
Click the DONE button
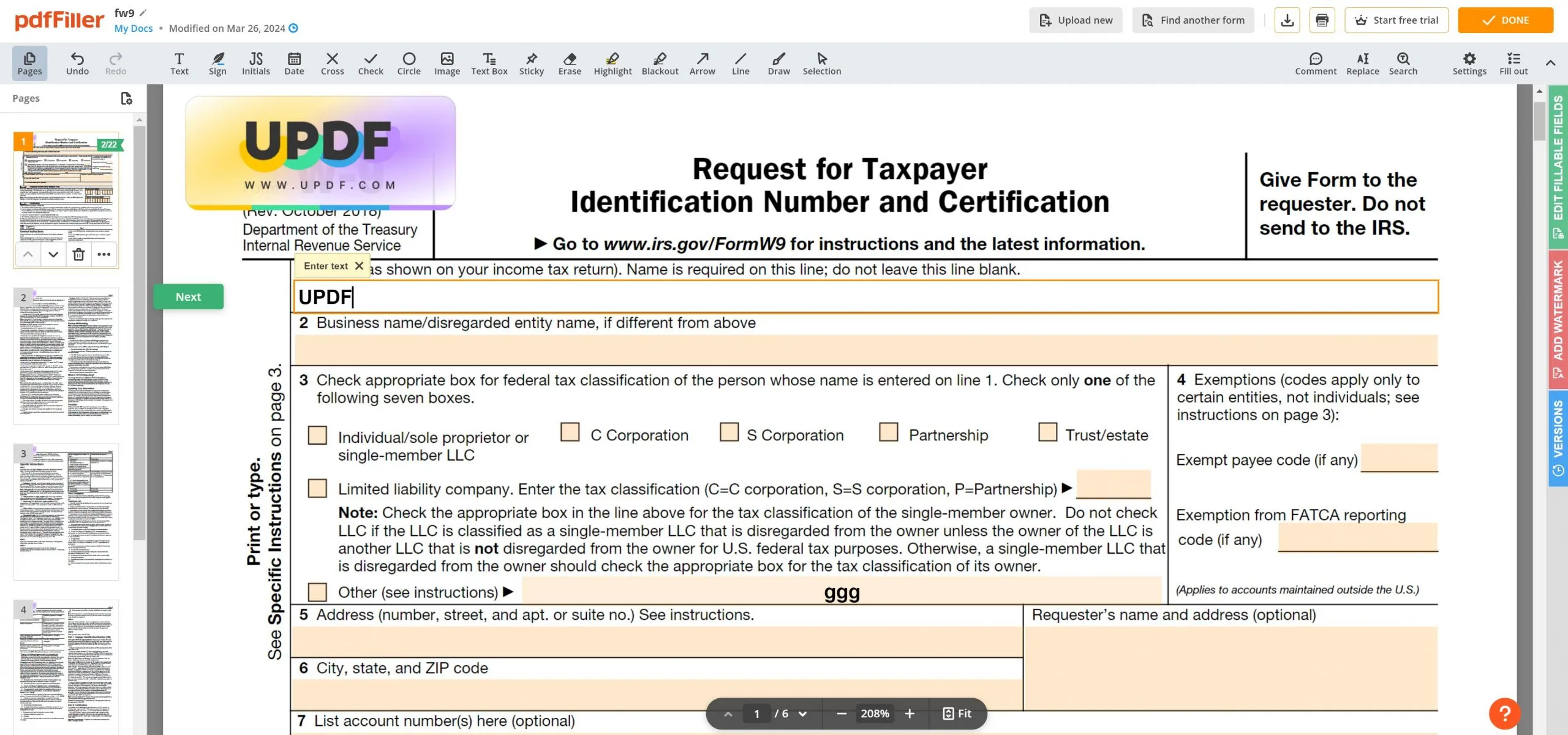coord(1506,20)
